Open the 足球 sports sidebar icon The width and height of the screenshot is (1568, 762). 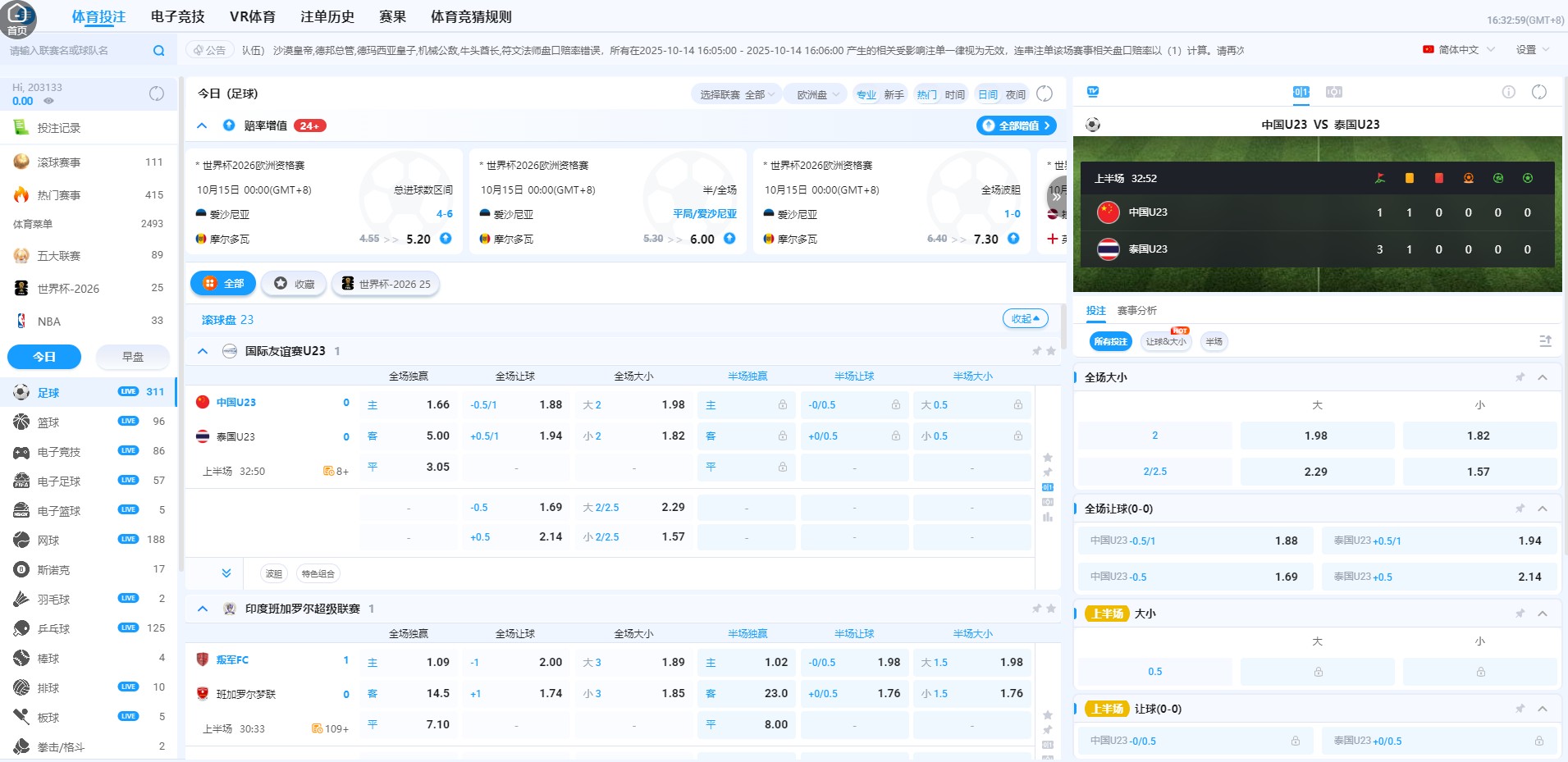22,392
